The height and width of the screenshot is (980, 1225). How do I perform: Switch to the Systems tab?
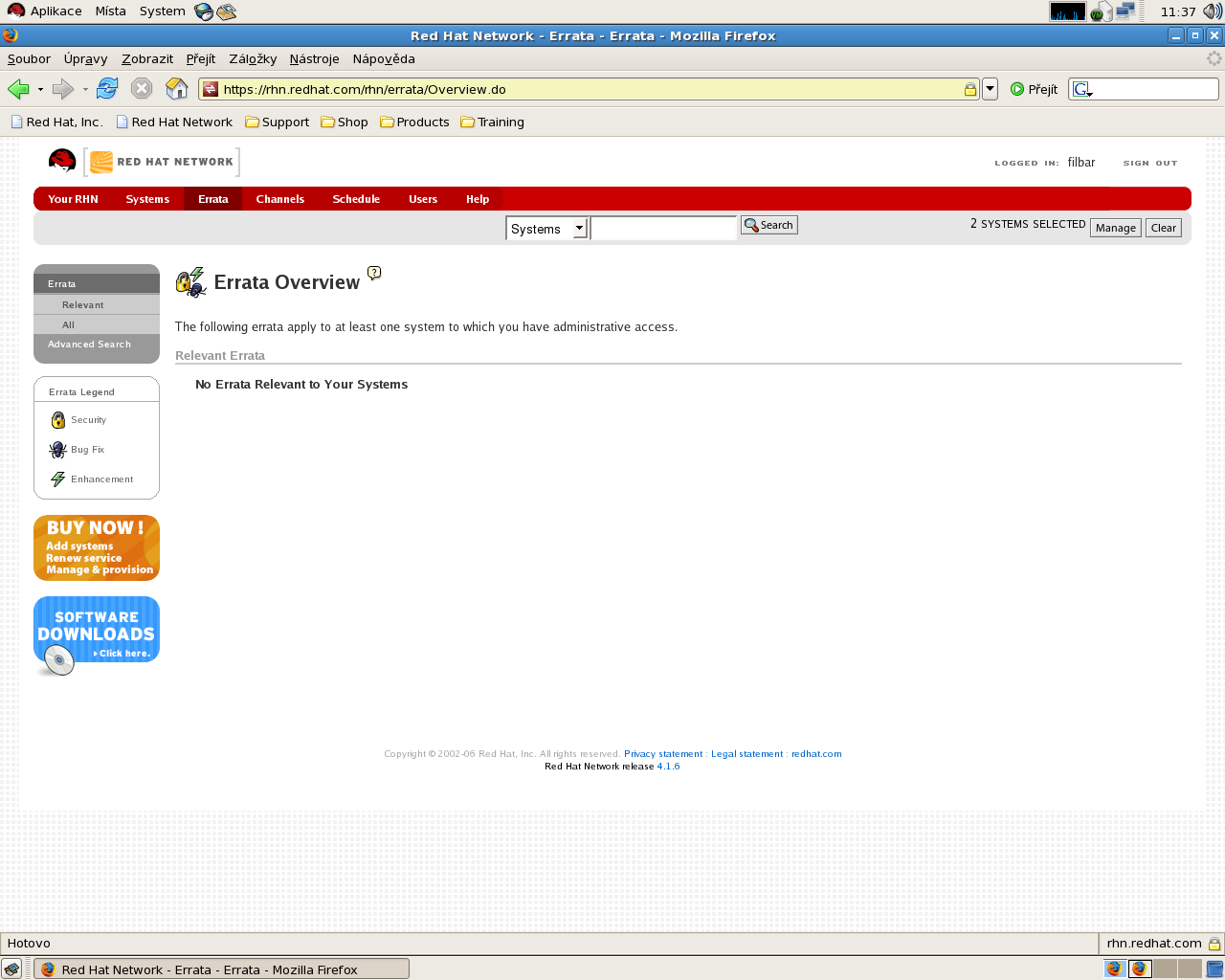click(x=147, y=199)
